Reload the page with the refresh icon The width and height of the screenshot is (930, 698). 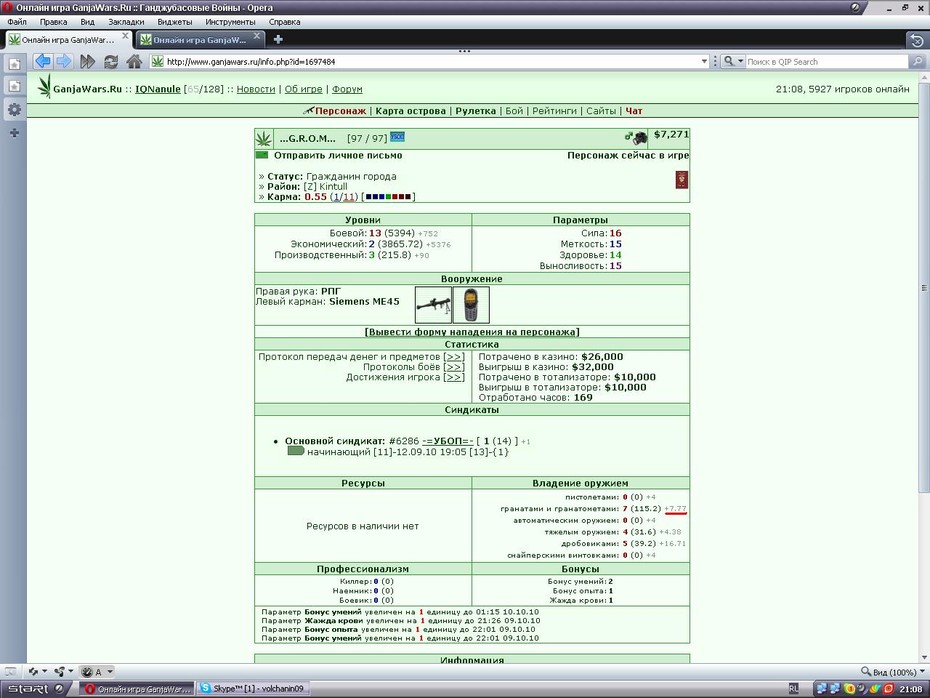tap(111, 61)
